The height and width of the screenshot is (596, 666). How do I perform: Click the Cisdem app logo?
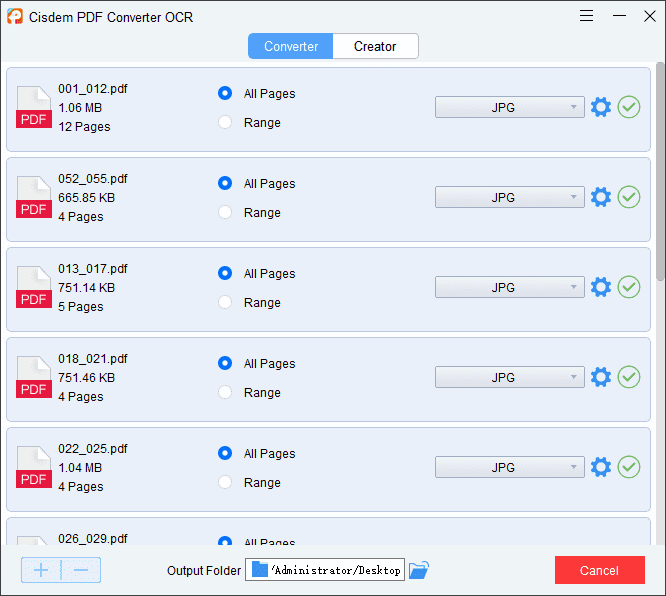click(15, 17)
